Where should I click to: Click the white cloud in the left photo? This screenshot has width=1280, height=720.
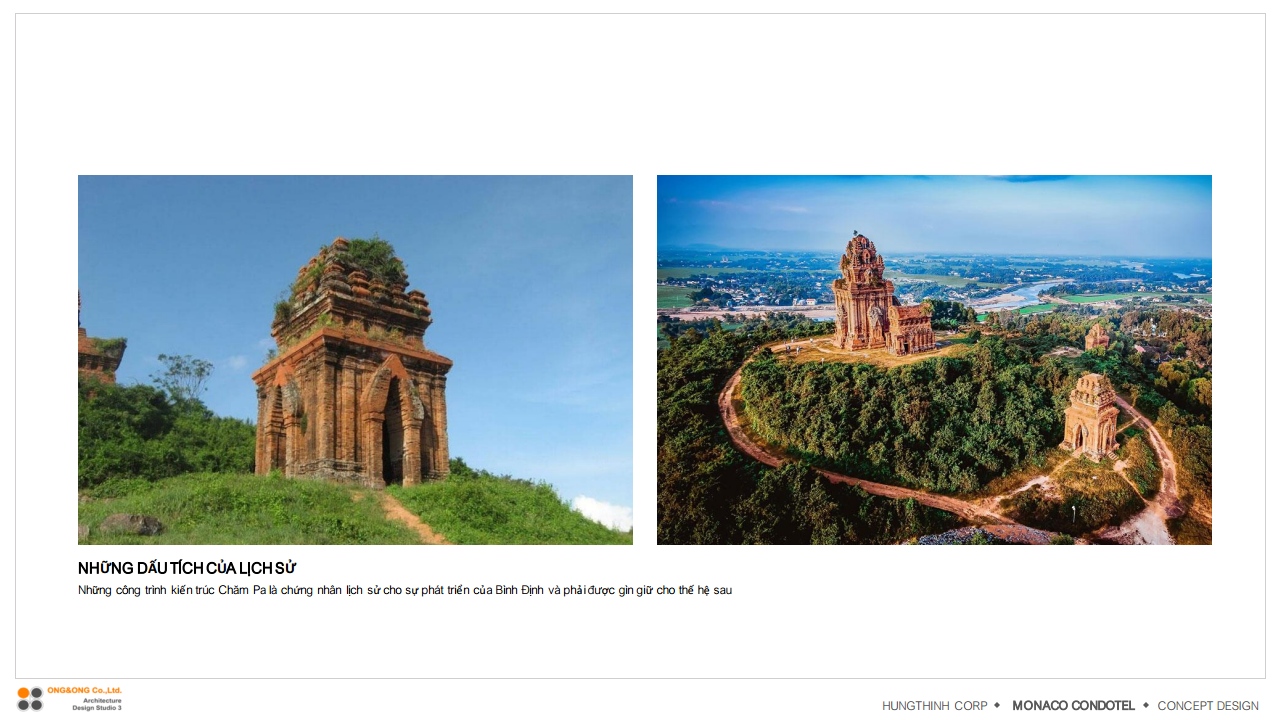pyautogui.click(x=603, y=512)
